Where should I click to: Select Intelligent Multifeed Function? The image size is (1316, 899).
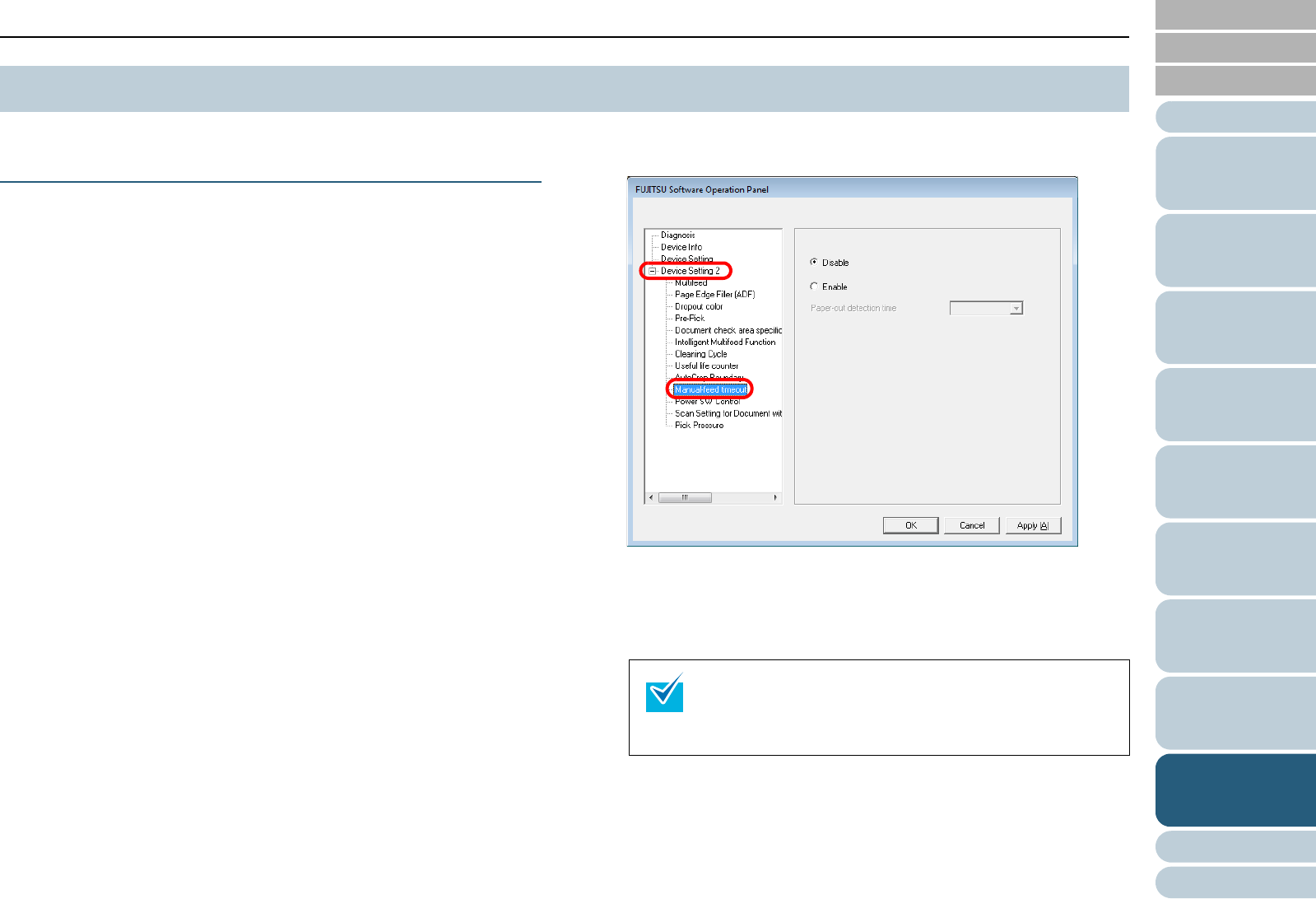pos(725,342)
